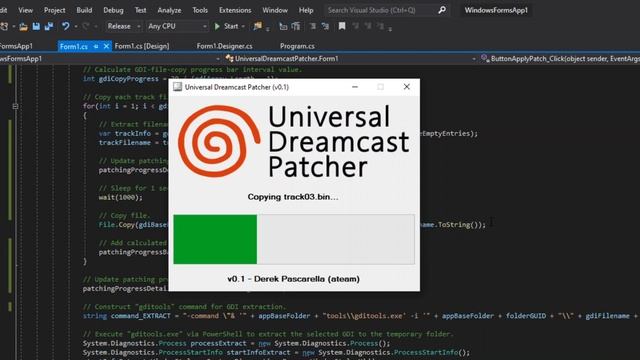Click the 'v0.1 - Derek Pascarella (ateam)' text

click(x=293, y=279)
